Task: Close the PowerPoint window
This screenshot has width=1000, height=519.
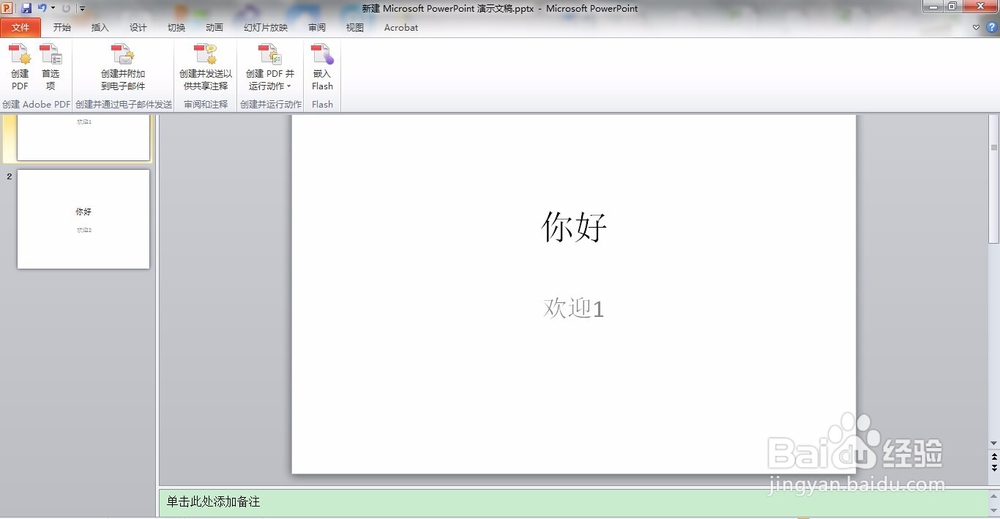Action: [980, 6]
